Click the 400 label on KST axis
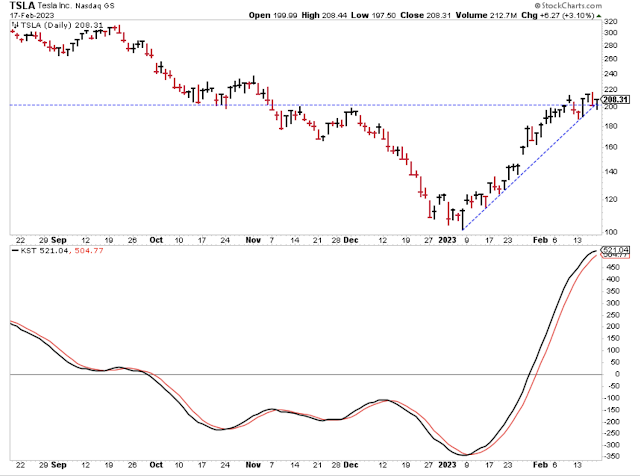The width and height of the screenshot is (640, 476). [x=613, y=279]
